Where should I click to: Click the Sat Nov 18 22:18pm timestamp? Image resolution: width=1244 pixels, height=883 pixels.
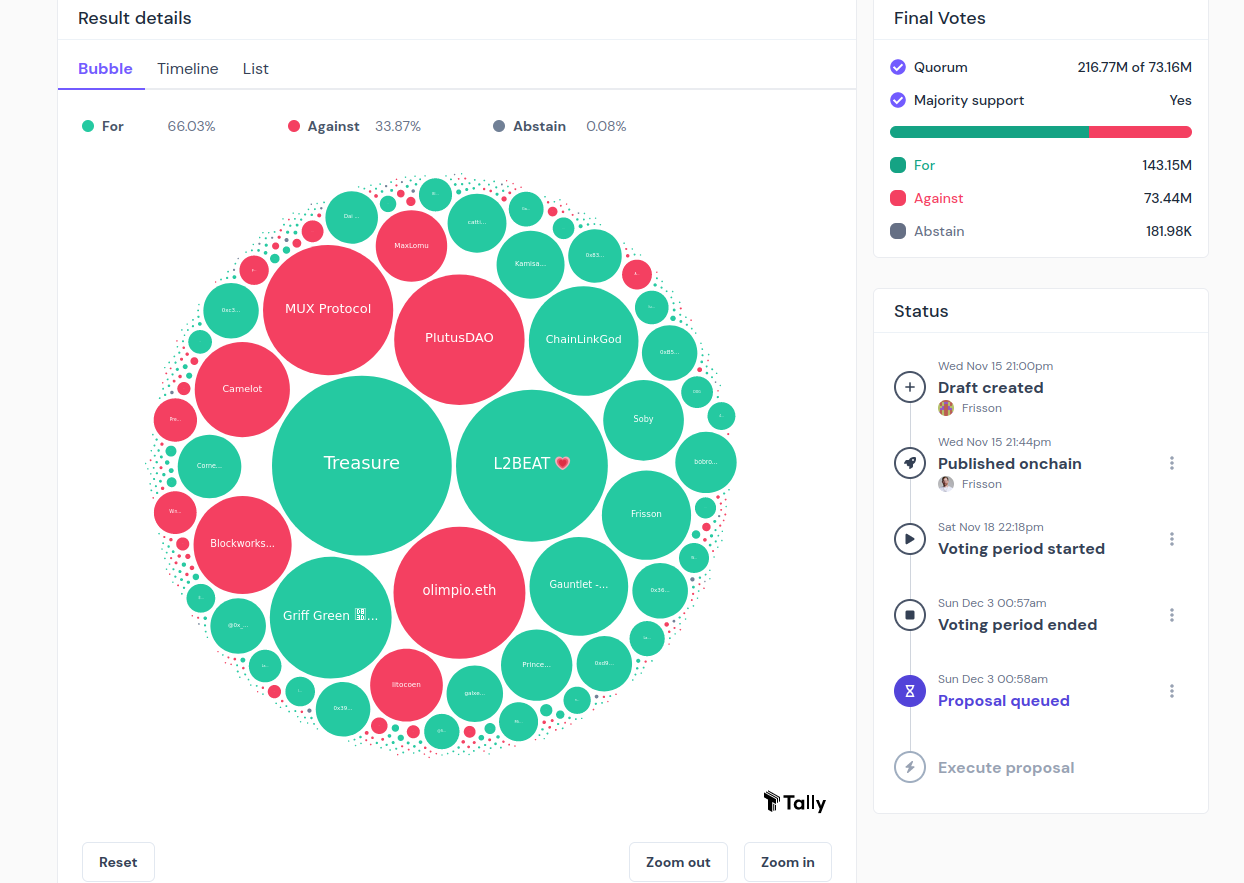click(990, 527)
